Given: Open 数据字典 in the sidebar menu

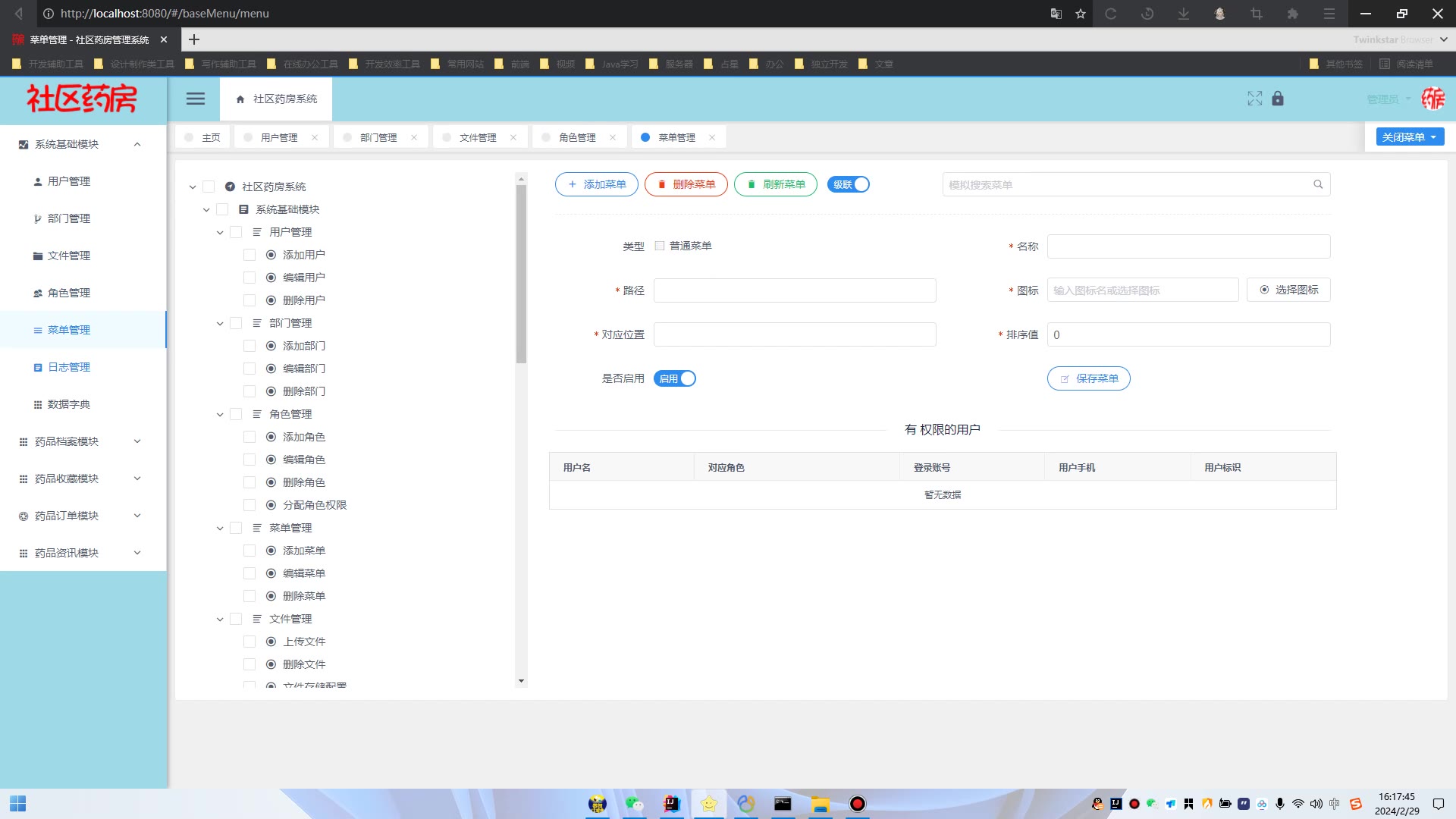Looking at the screenshot, I should click(68, 404).
